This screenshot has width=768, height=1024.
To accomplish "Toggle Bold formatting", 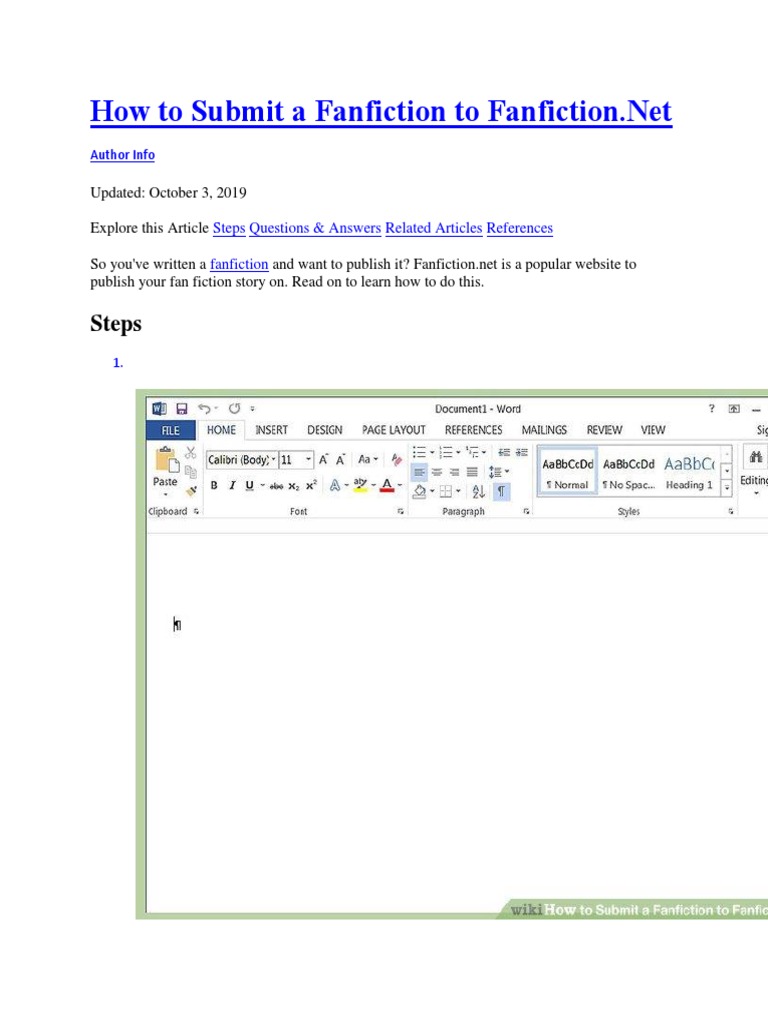I will (214, 485).
